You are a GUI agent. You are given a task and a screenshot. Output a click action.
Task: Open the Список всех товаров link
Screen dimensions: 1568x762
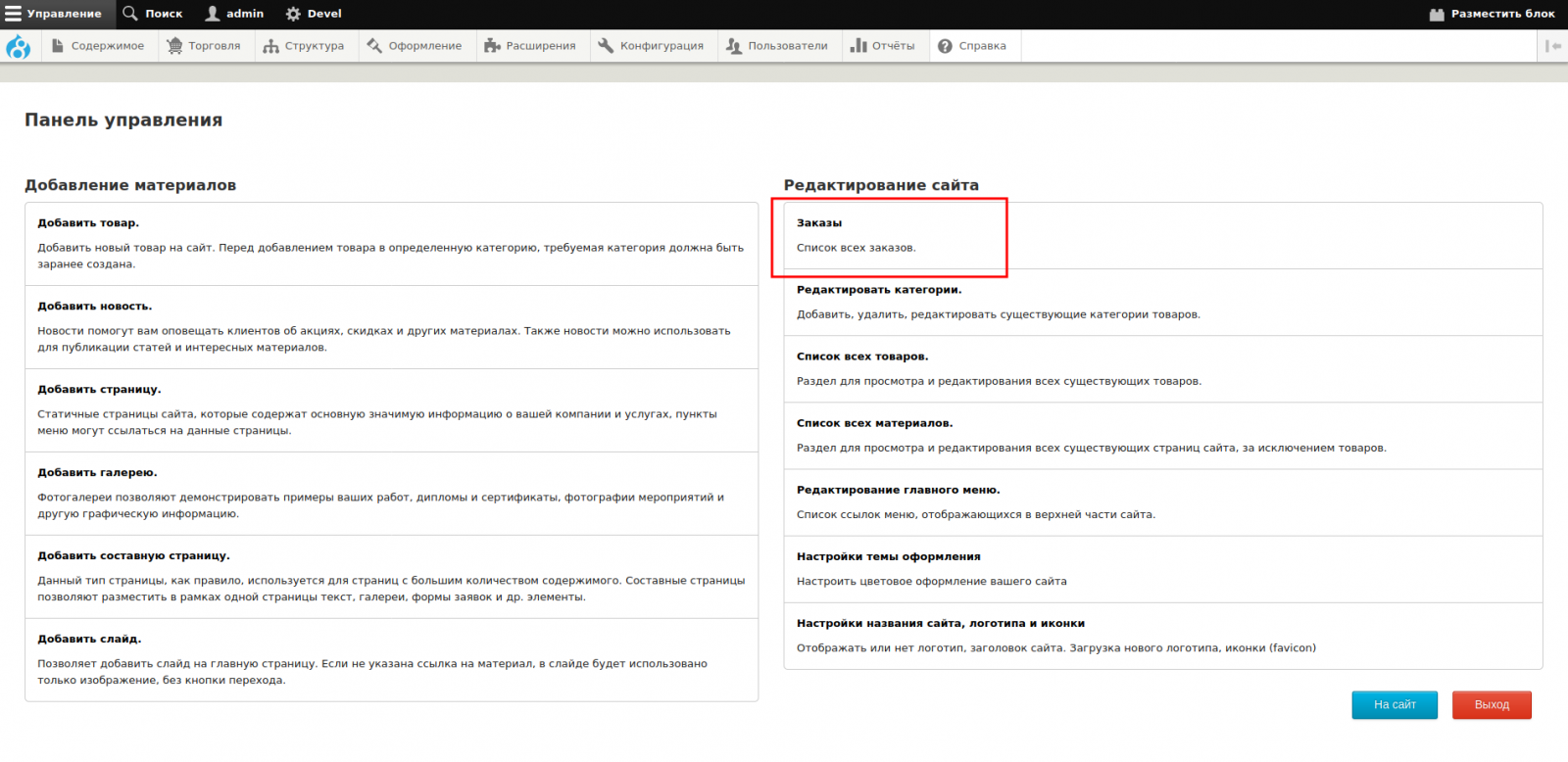pyautogui.click(x=862, y=357)
